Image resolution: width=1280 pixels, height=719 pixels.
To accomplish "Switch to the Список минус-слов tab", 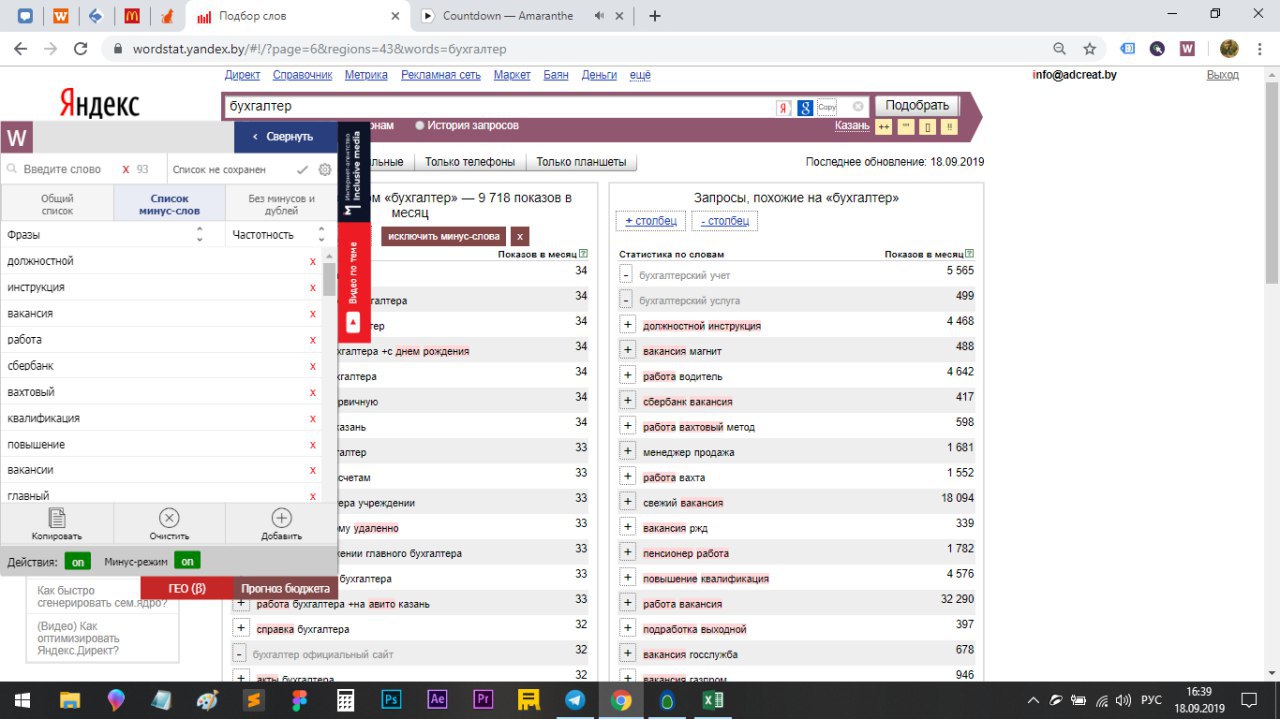I will 169,205.
